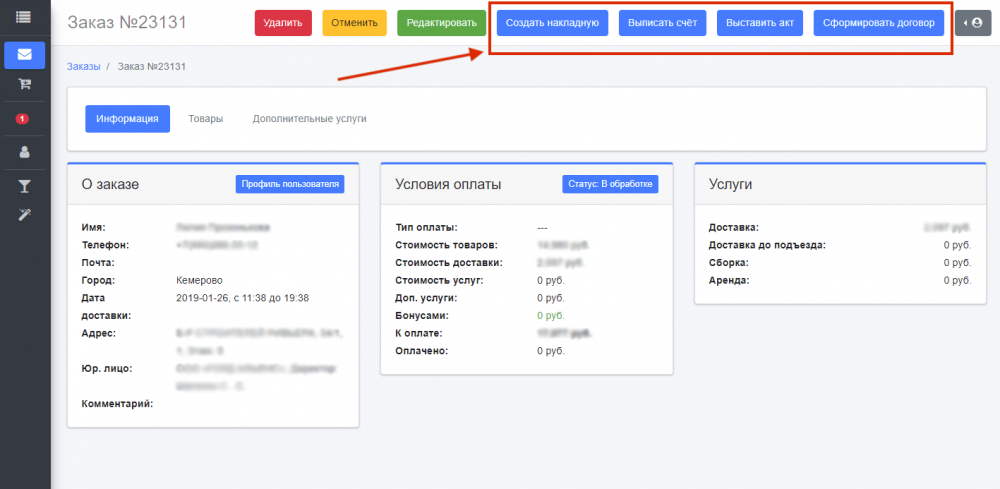
Task: Switch to the Дополнительные услуги tab
Action: 309,119
